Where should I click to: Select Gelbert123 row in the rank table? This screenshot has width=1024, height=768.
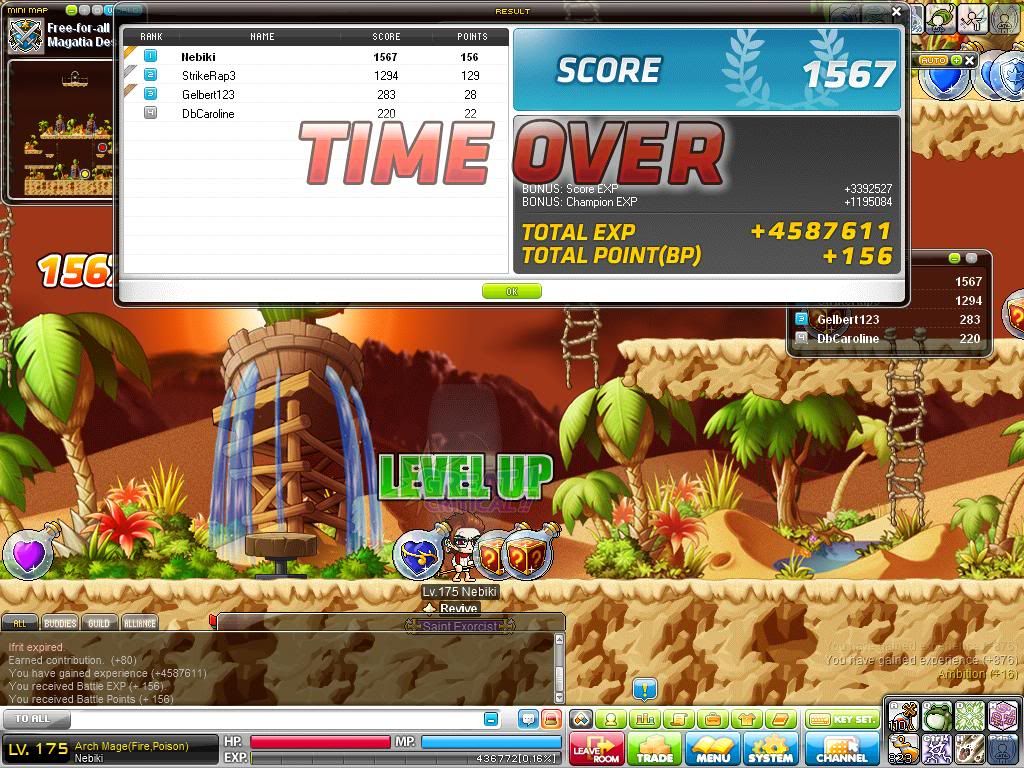pyautogui.click(x=315, y=95)
